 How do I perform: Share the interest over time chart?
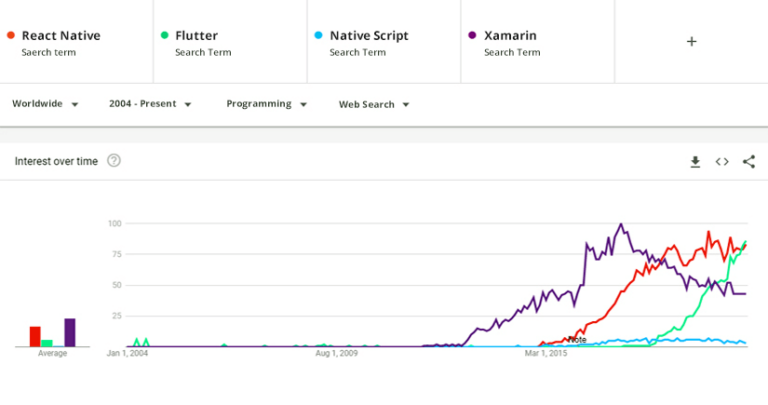pyautogui.click(x=748, y=162)
